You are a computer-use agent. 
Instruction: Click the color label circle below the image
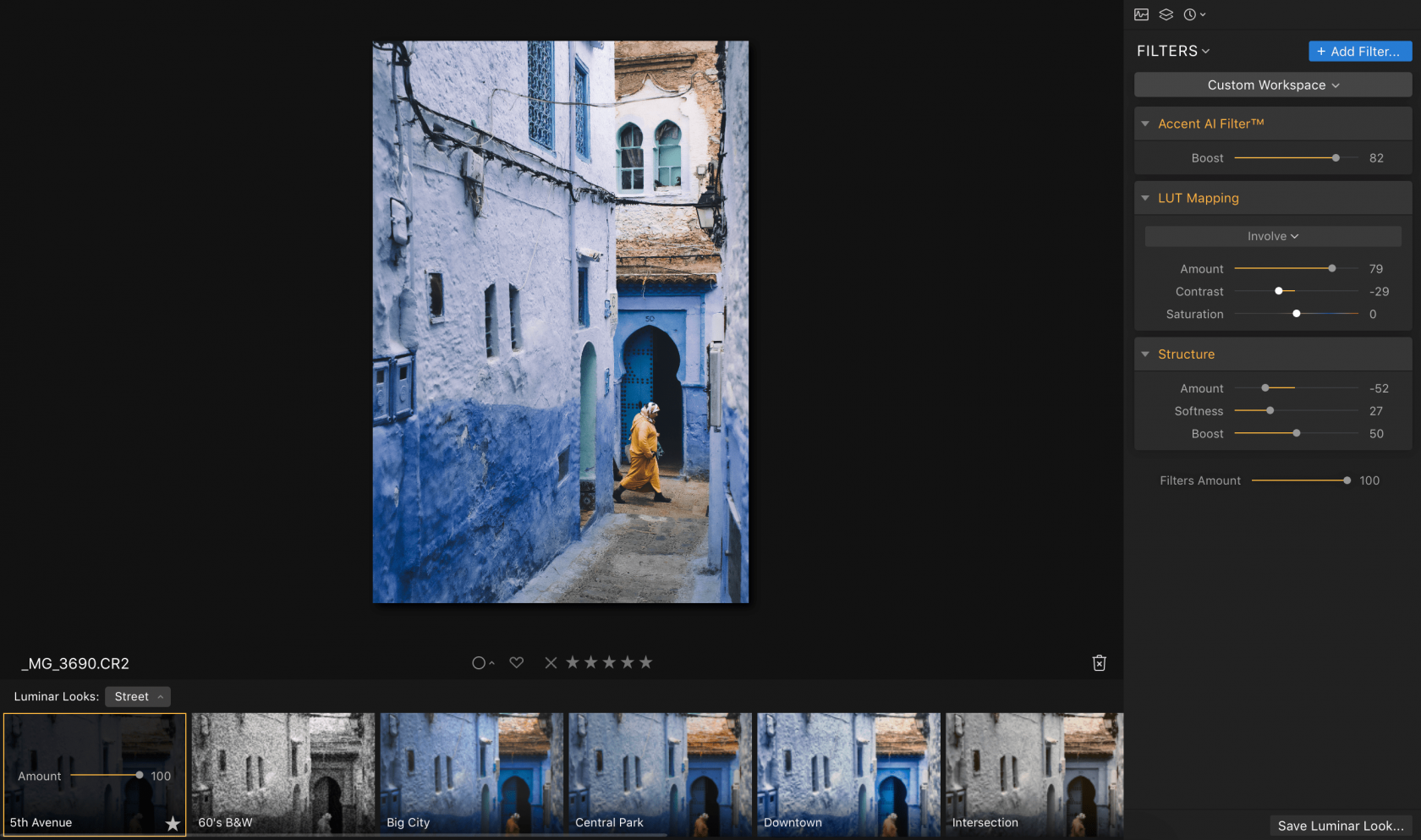pyautogui.click(x=479, y=662)
